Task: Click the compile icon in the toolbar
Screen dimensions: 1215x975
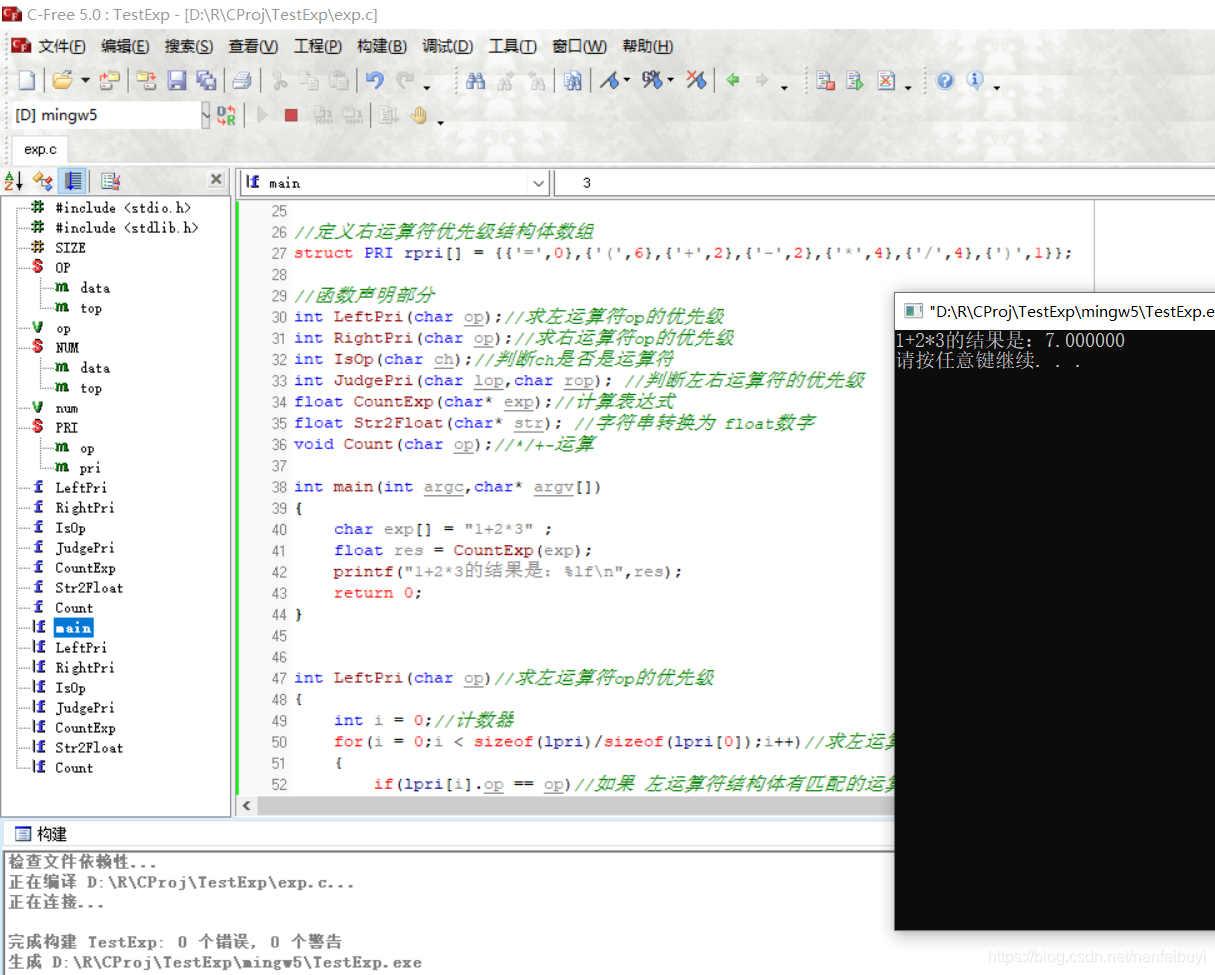Action: (826, 81)
